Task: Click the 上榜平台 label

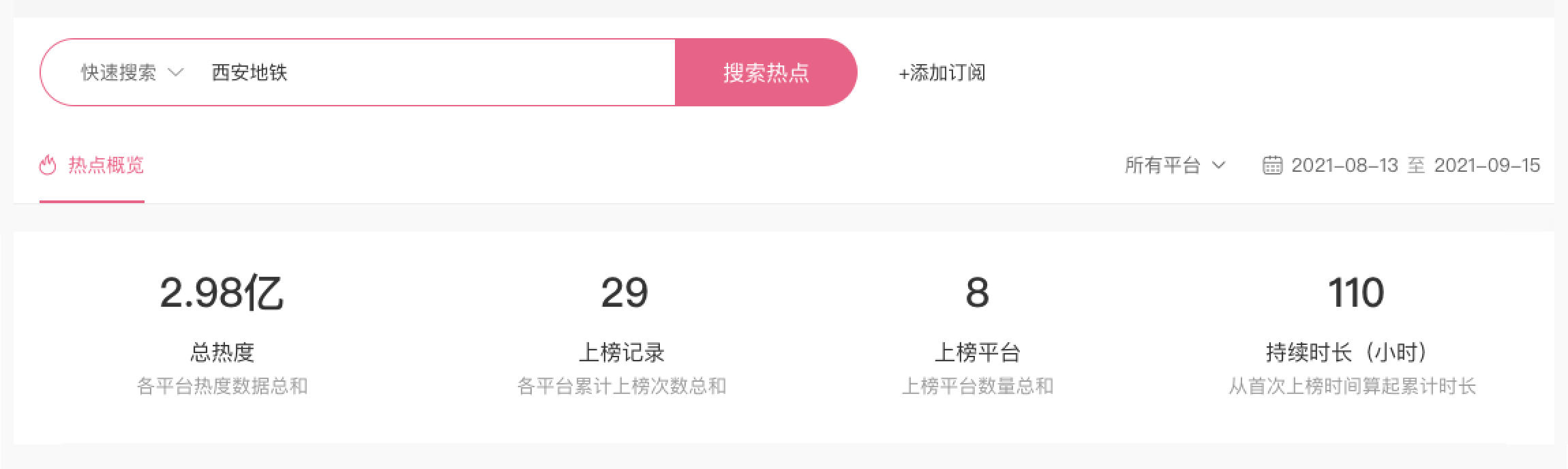Action: 977,352
